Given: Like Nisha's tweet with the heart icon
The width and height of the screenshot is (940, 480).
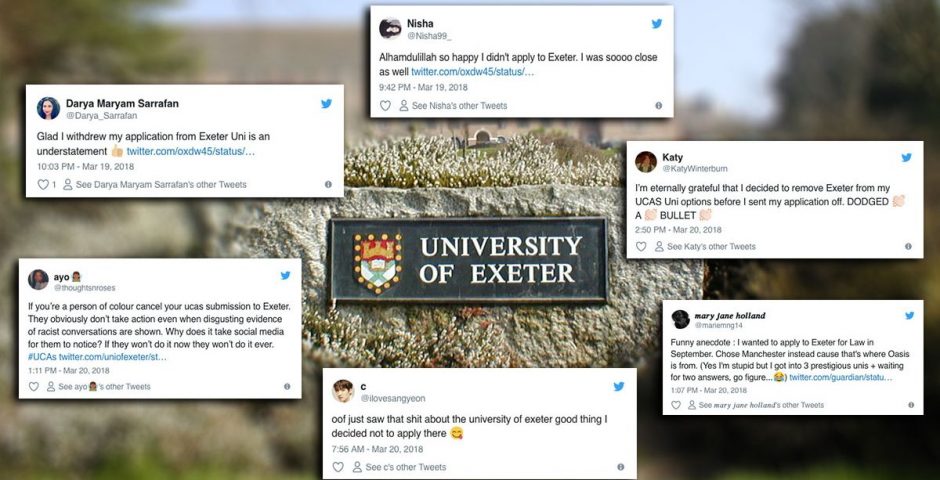Looking at the screenshot, I should (385, 105).
